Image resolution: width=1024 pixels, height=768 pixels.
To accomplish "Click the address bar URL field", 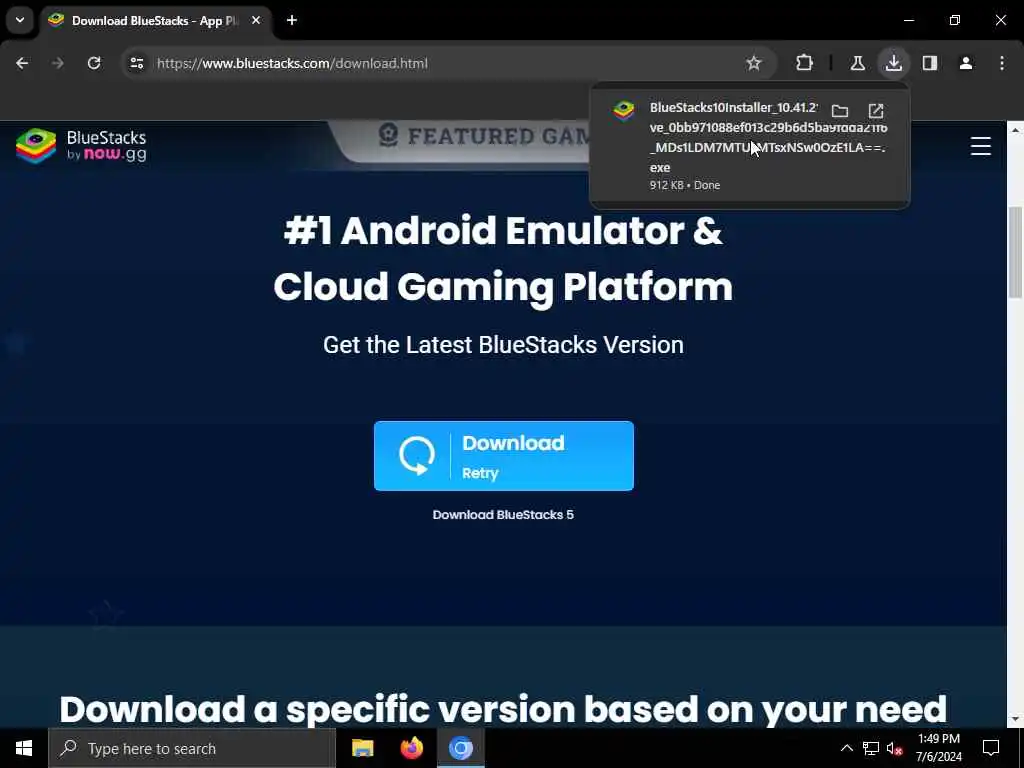I will point(448,63).
